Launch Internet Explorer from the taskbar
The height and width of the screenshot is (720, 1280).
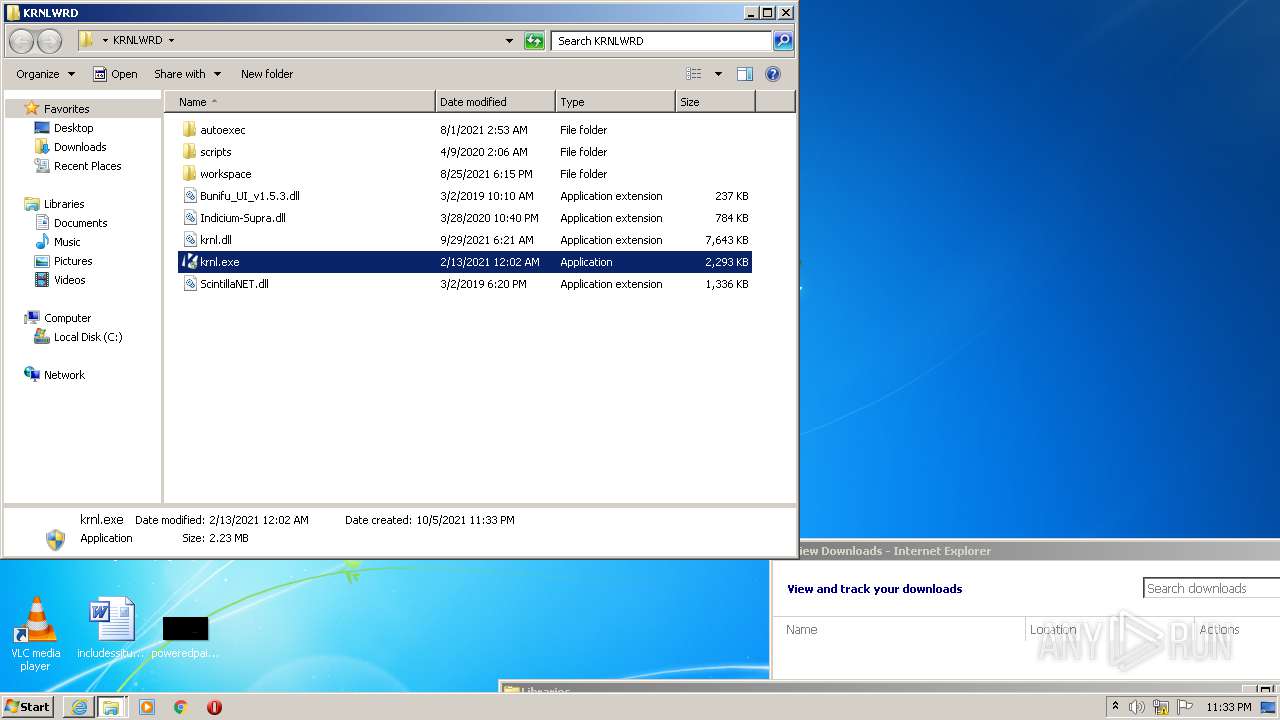78,707
